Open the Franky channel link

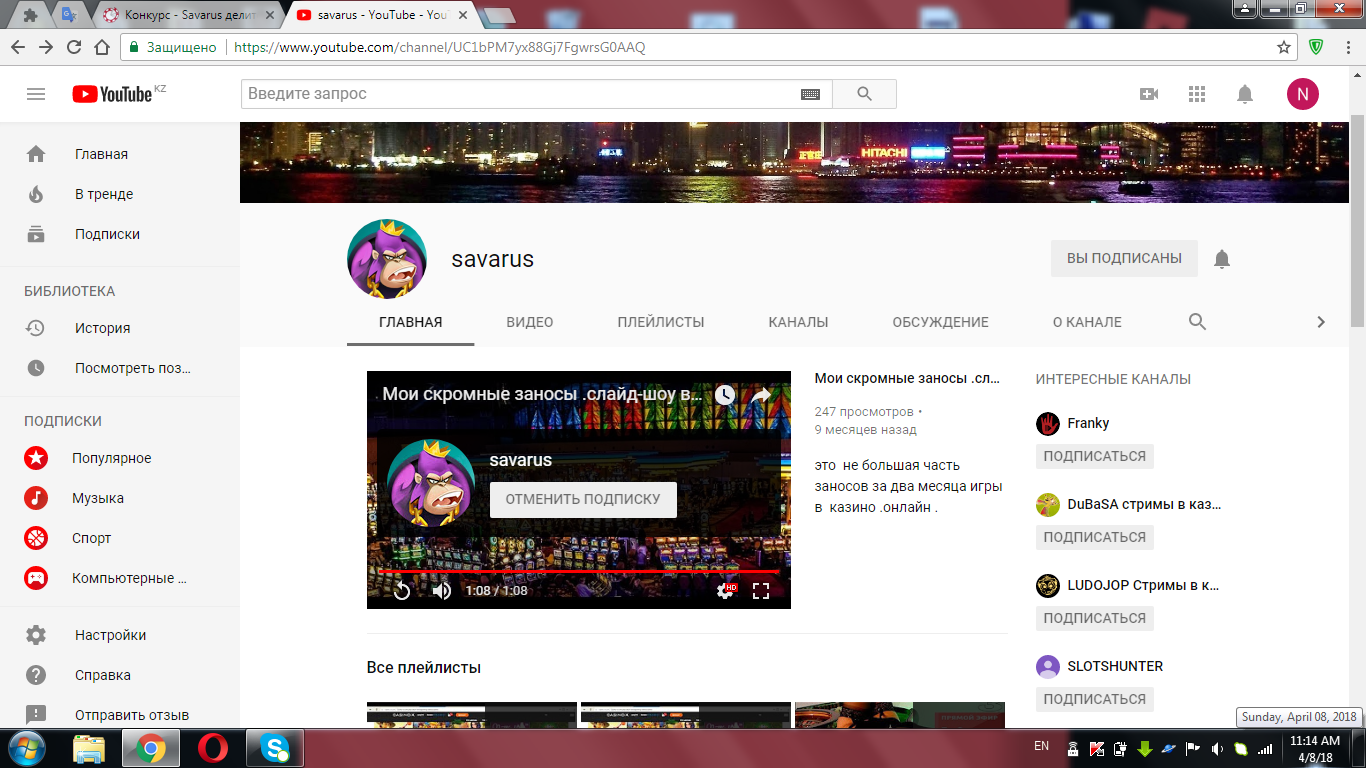pos(1088,423)
